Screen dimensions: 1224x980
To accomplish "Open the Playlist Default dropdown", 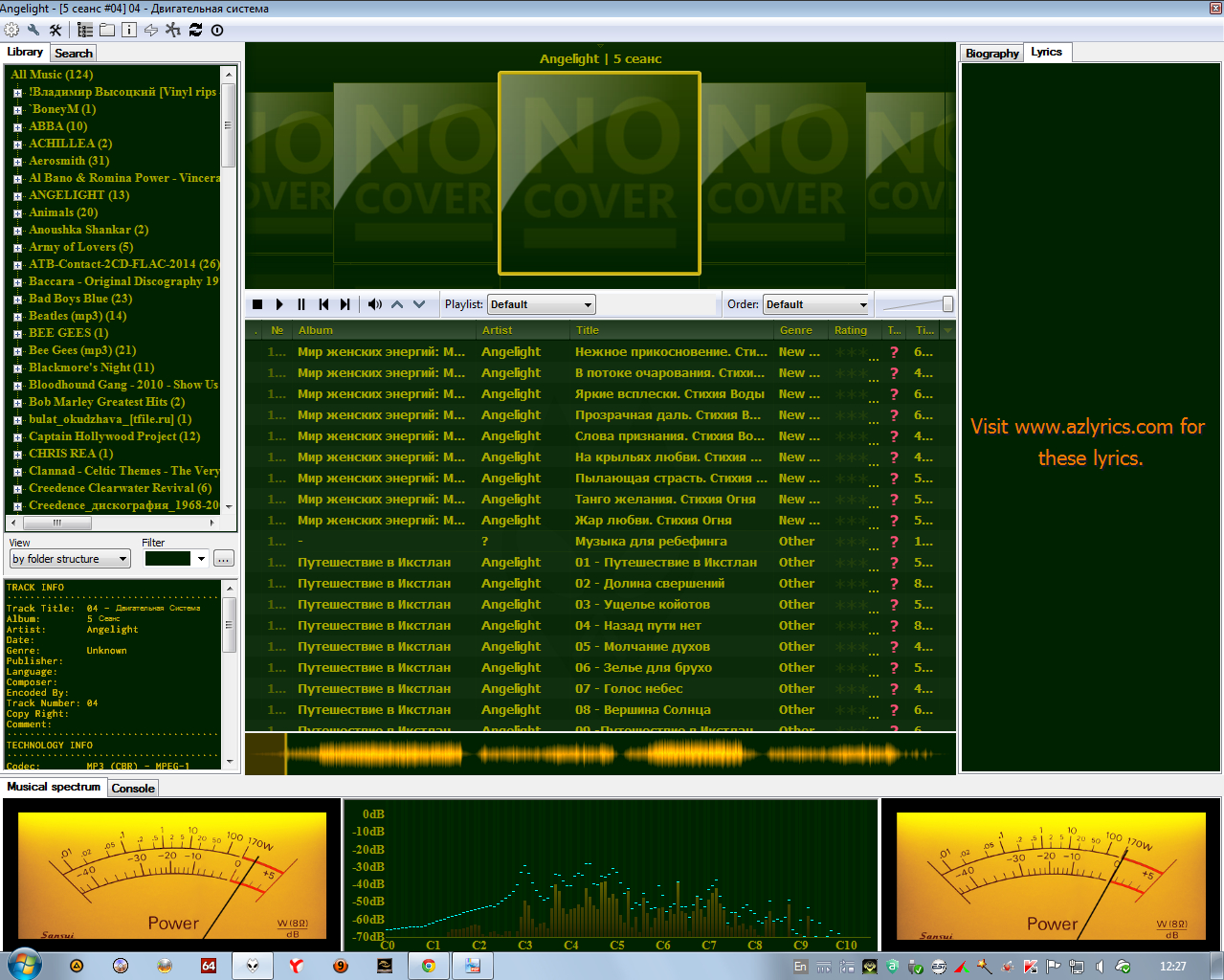I will (x=541, y=304).
